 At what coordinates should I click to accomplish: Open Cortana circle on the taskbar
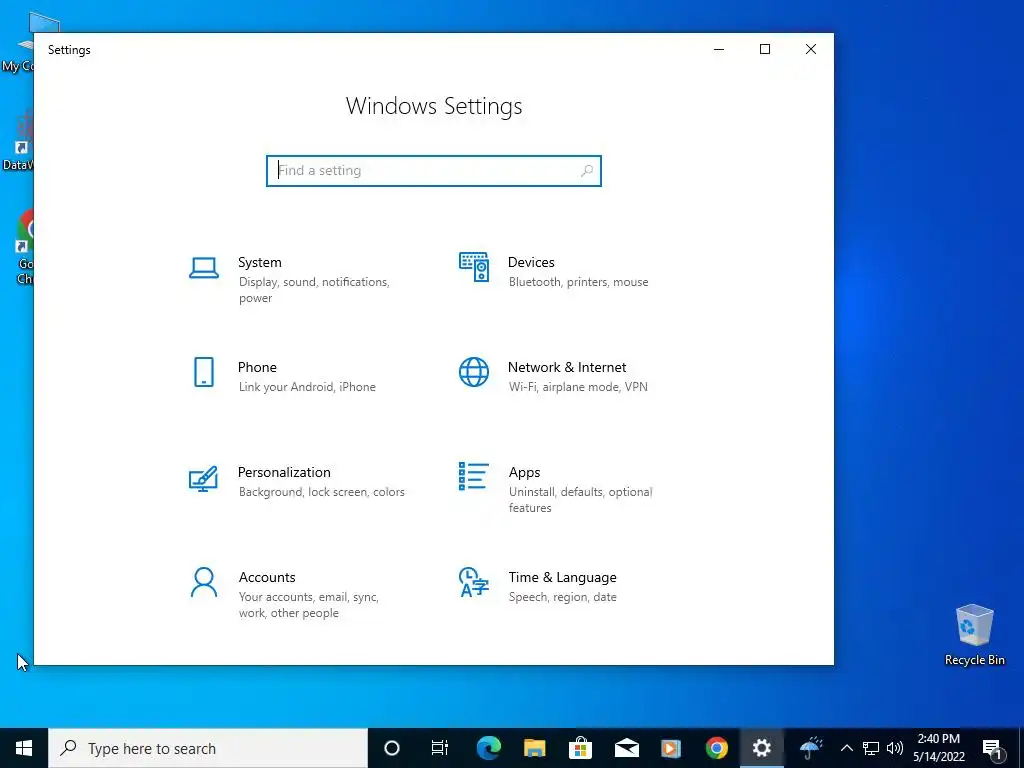pyautogui.click(x=391, y=748)
